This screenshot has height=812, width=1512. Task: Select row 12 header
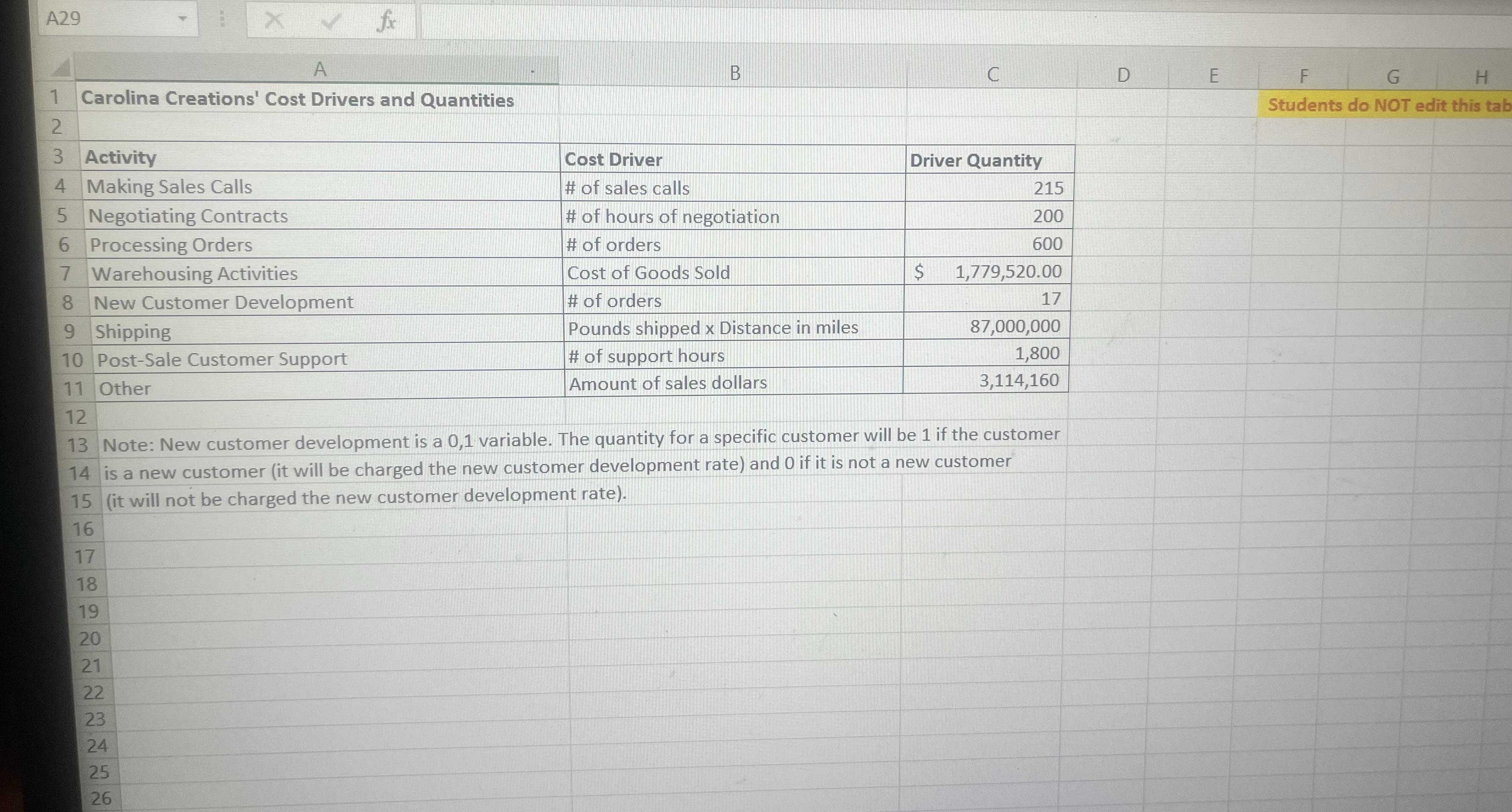coord(76,417)
